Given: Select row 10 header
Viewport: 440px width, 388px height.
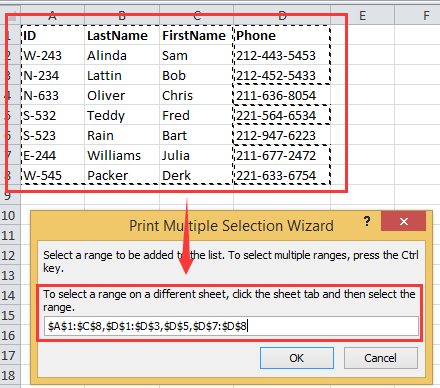Looking at the screenshot, I should [x=10, y=216].
